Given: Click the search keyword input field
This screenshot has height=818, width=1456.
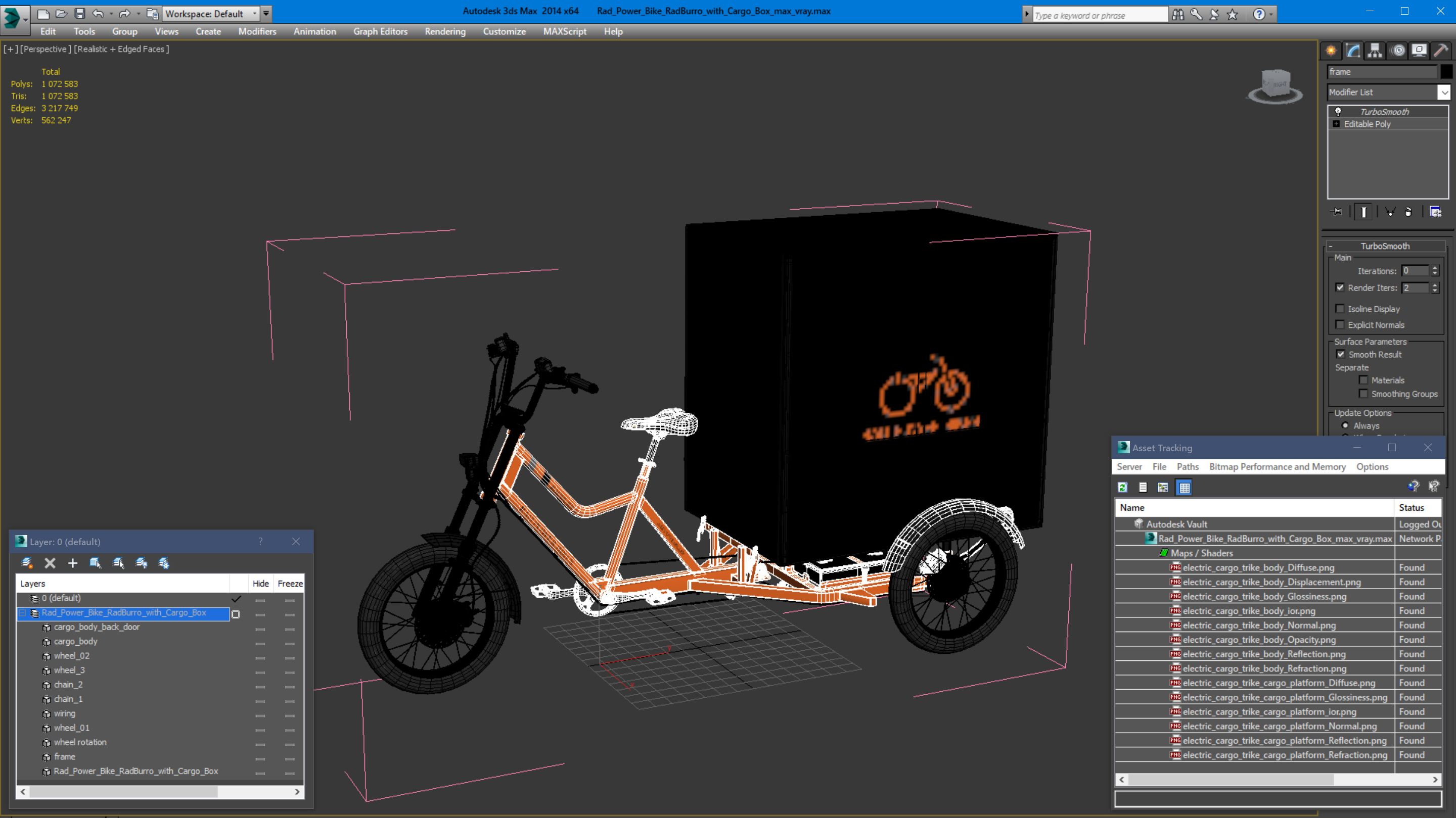Looking at the screenshot, I should [x=1100, y=15].
